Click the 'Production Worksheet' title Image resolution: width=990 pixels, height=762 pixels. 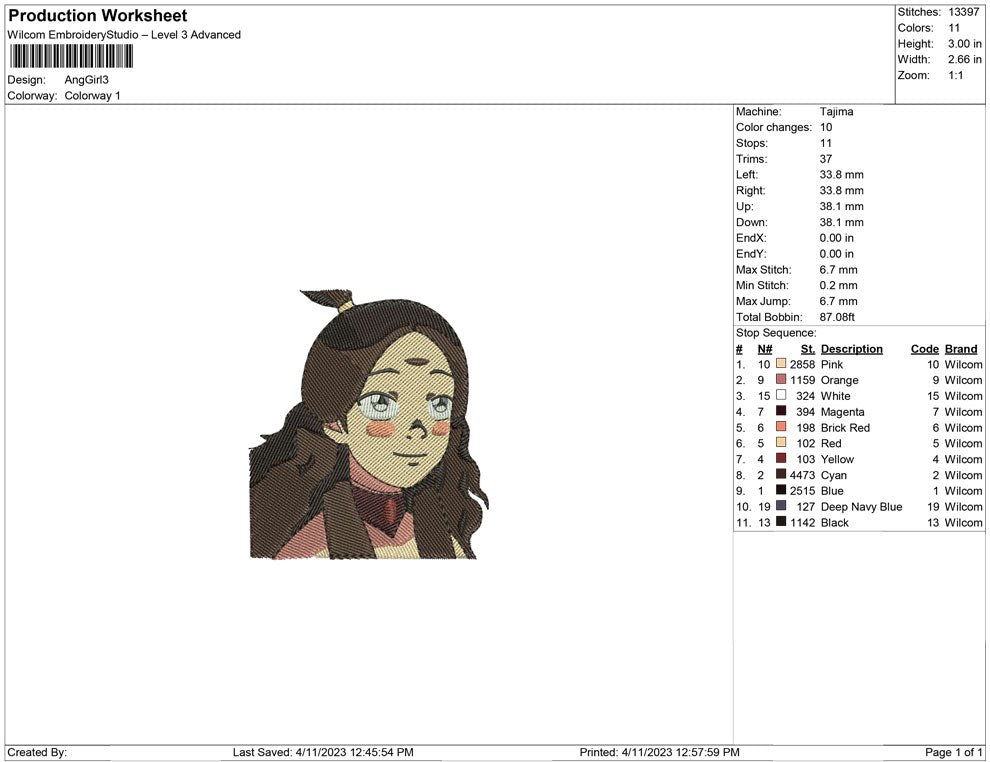(98, 16)
